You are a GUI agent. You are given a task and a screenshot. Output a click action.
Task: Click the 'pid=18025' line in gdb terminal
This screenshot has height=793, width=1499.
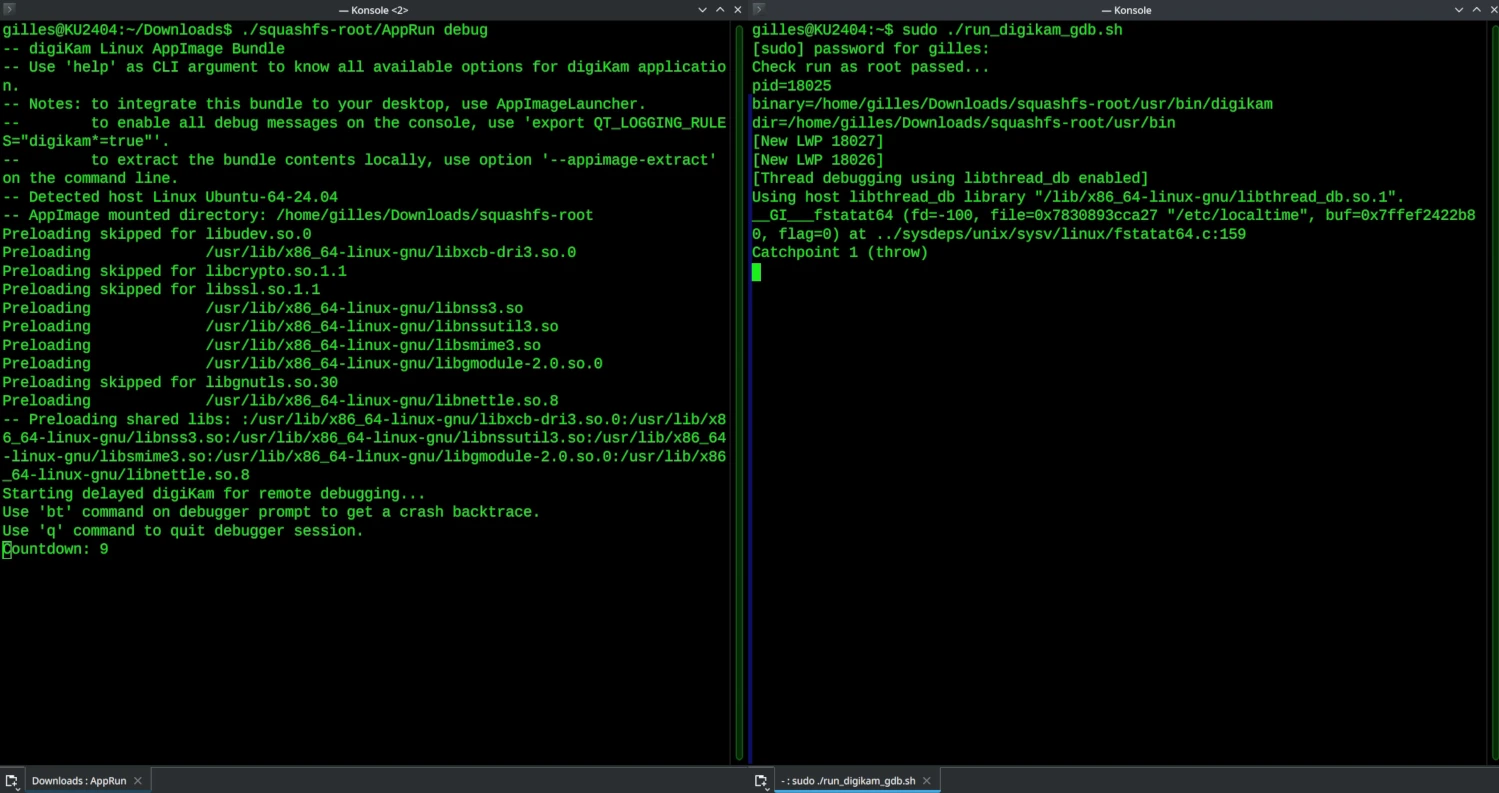(791, 86)
